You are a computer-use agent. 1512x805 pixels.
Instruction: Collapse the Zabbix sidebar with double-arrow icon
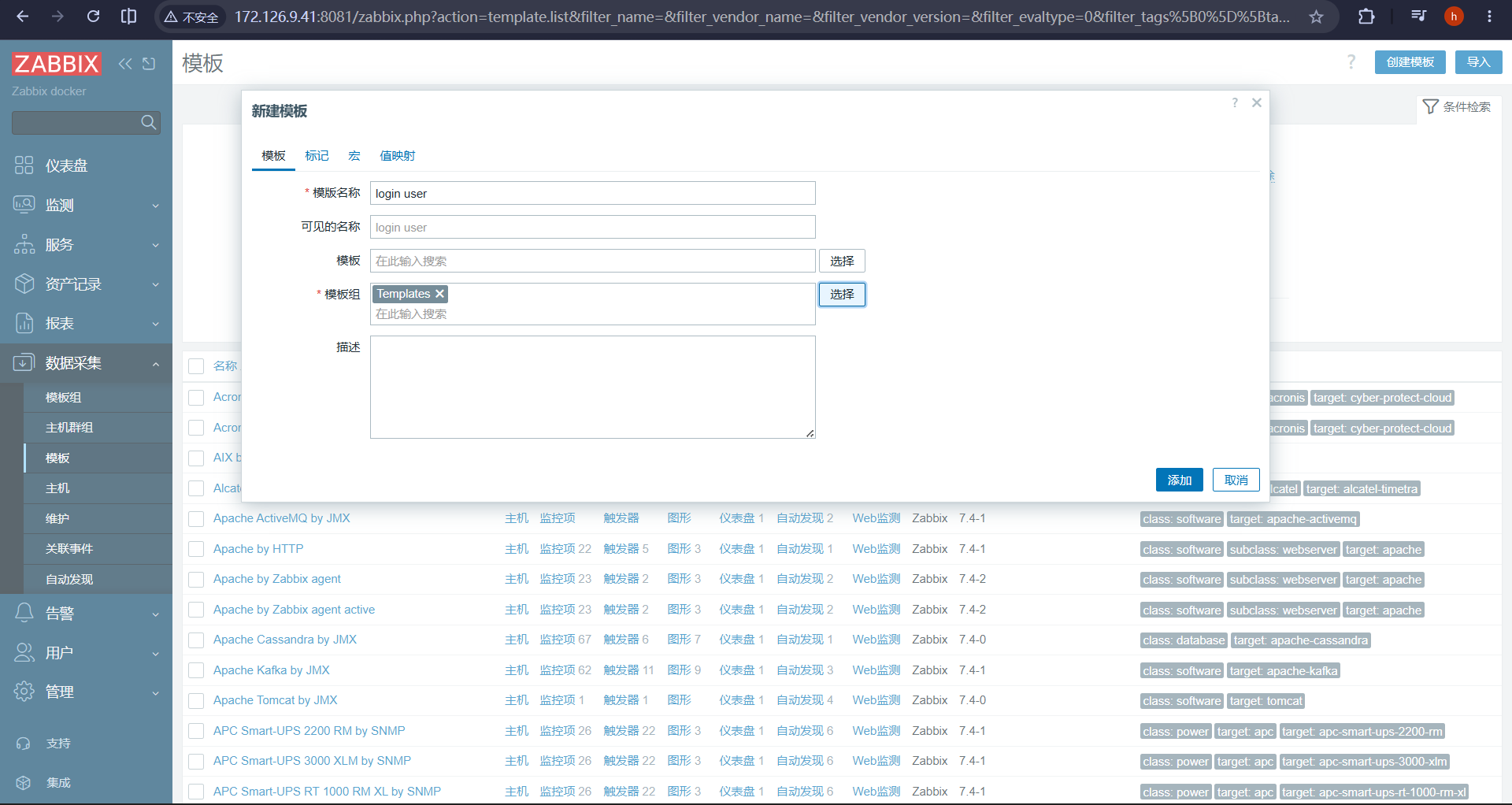(125, 64)
